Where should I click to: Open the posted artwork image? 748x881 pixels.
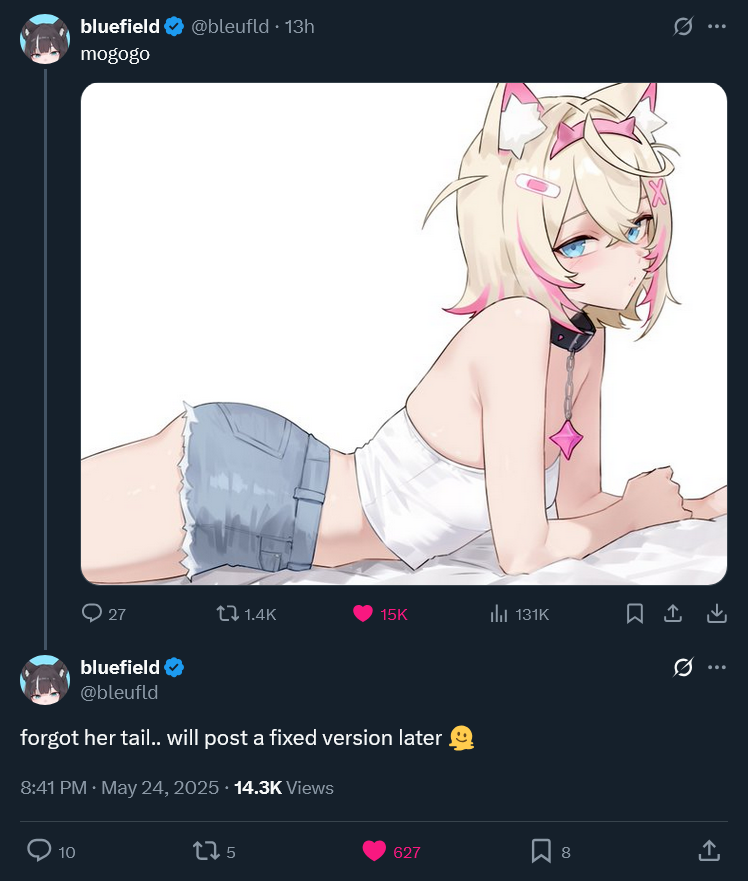403,333
